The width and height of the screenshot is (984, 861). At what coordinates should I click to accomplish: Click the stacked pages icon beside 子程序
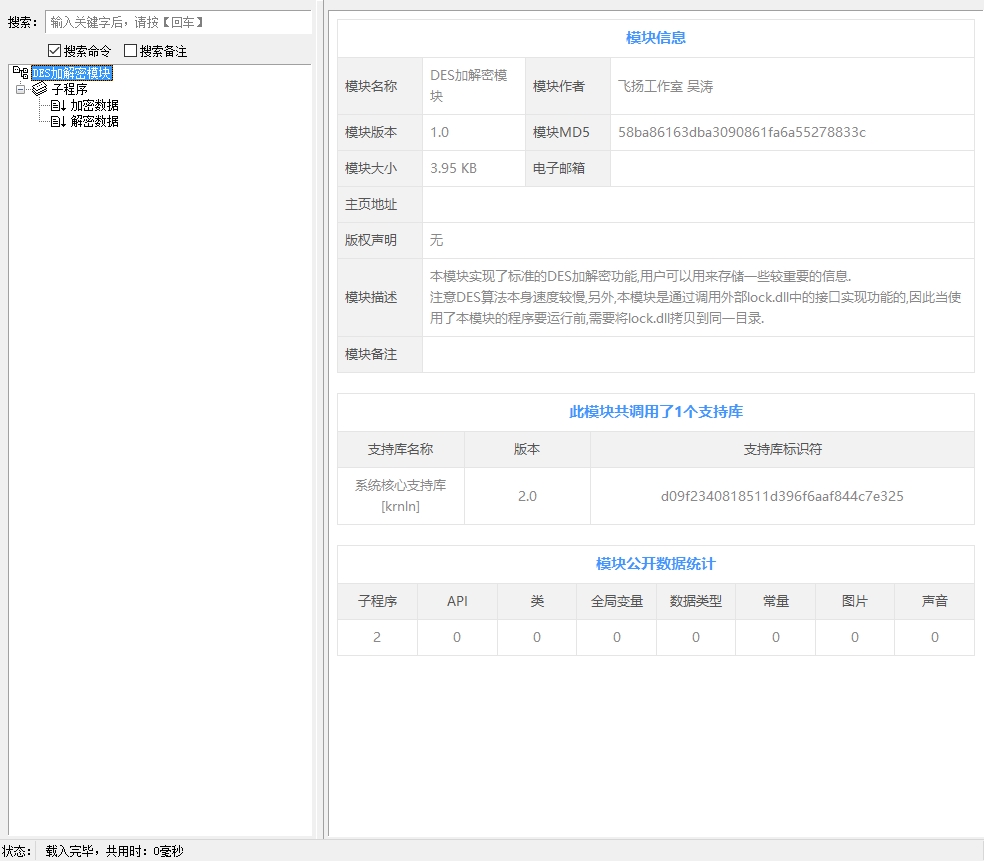pyautogui.click(x=40, y=89)
